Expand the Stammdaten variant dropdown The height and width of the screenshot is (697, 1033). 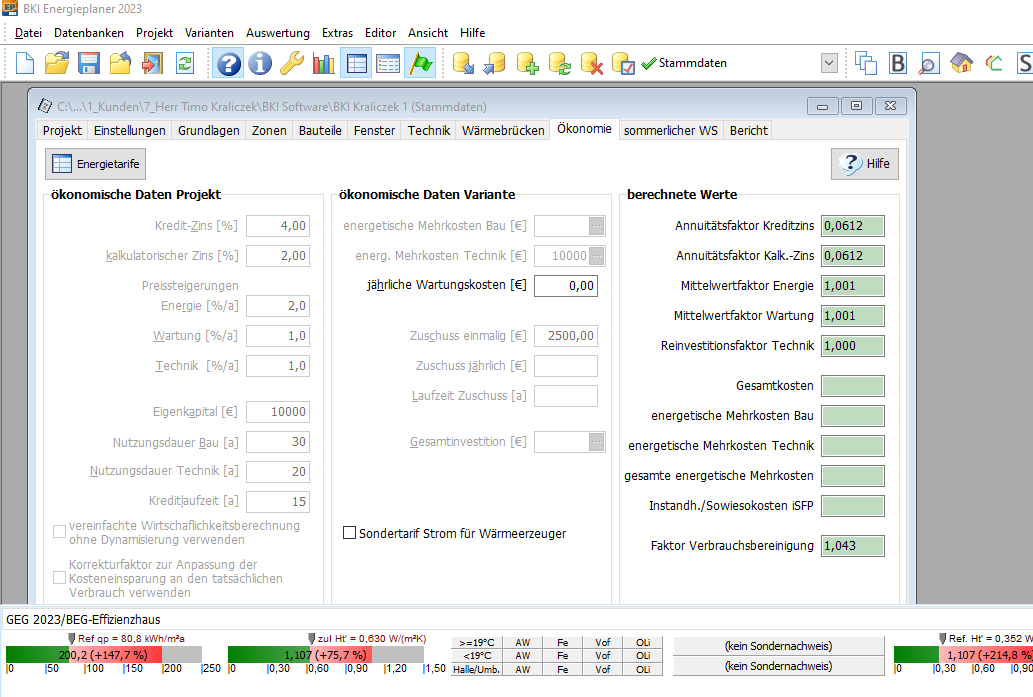pyautogui.click(x=829, y=64)
